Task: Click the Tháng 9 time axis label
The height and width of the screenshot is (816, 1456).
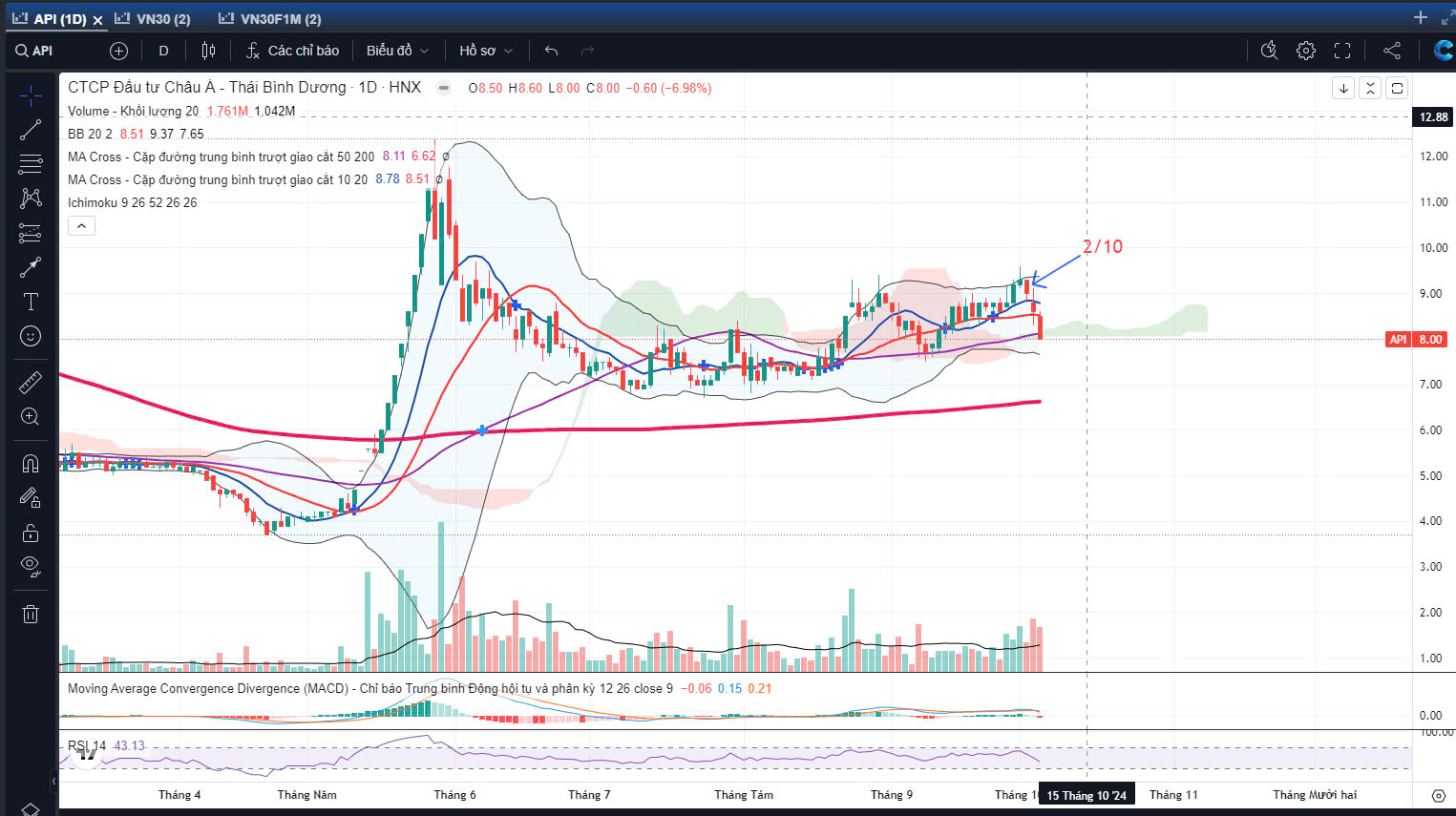Action: (892, 795)
